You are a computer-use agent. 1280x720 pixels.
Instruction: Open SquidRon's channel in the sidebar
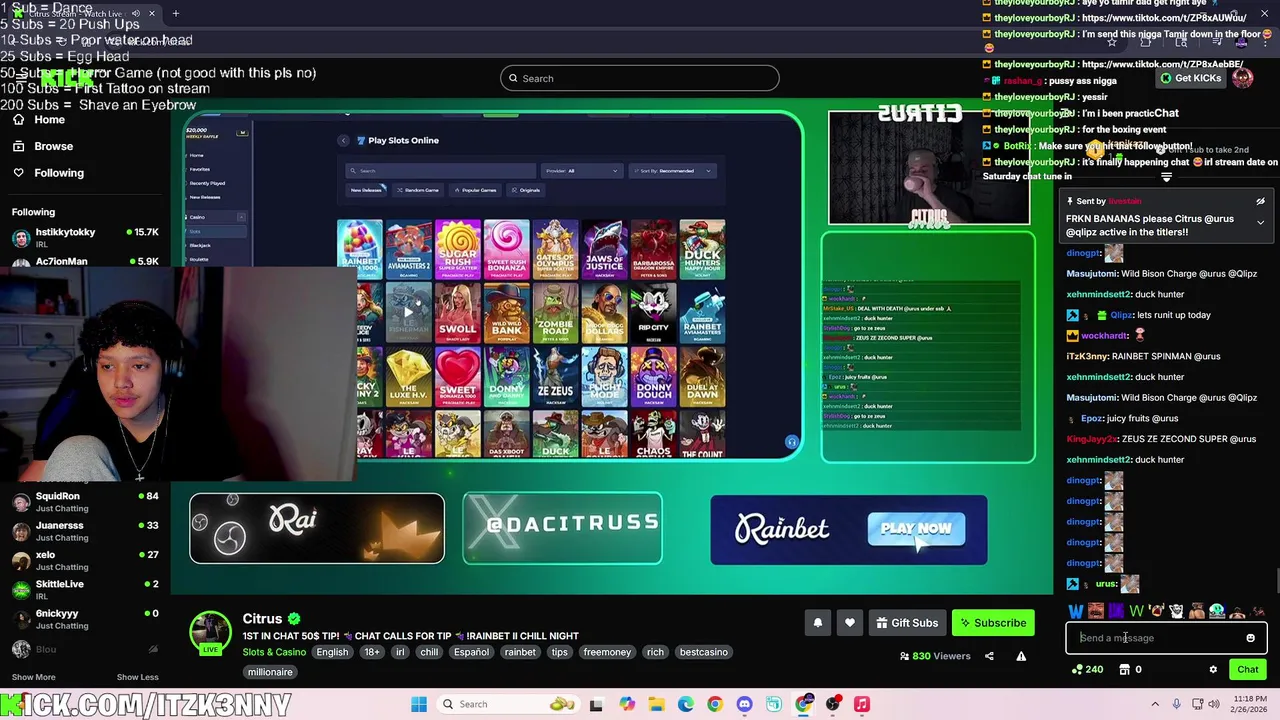click(x=85, y=502)
